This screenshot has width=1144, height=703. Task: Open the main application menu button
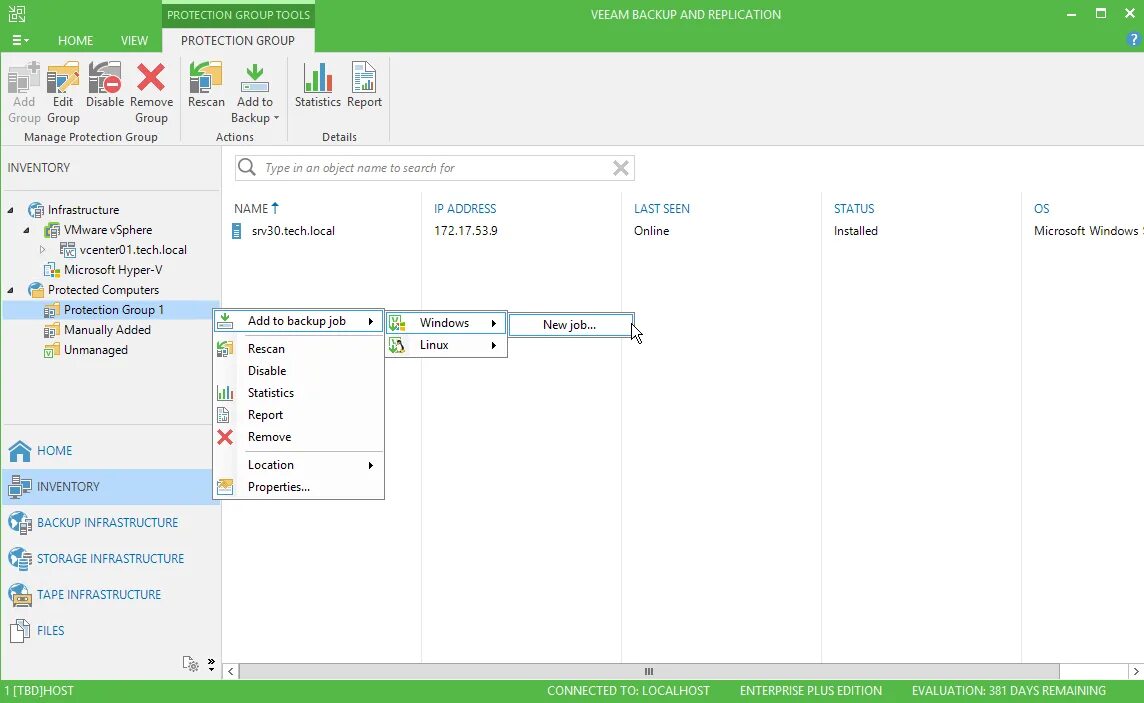[20, 40]
